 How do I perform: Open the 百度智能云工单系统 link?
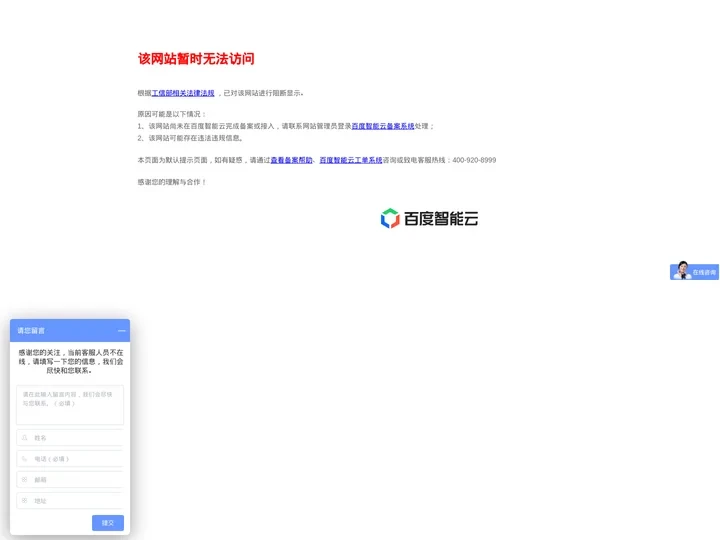[x=351, y=160]
